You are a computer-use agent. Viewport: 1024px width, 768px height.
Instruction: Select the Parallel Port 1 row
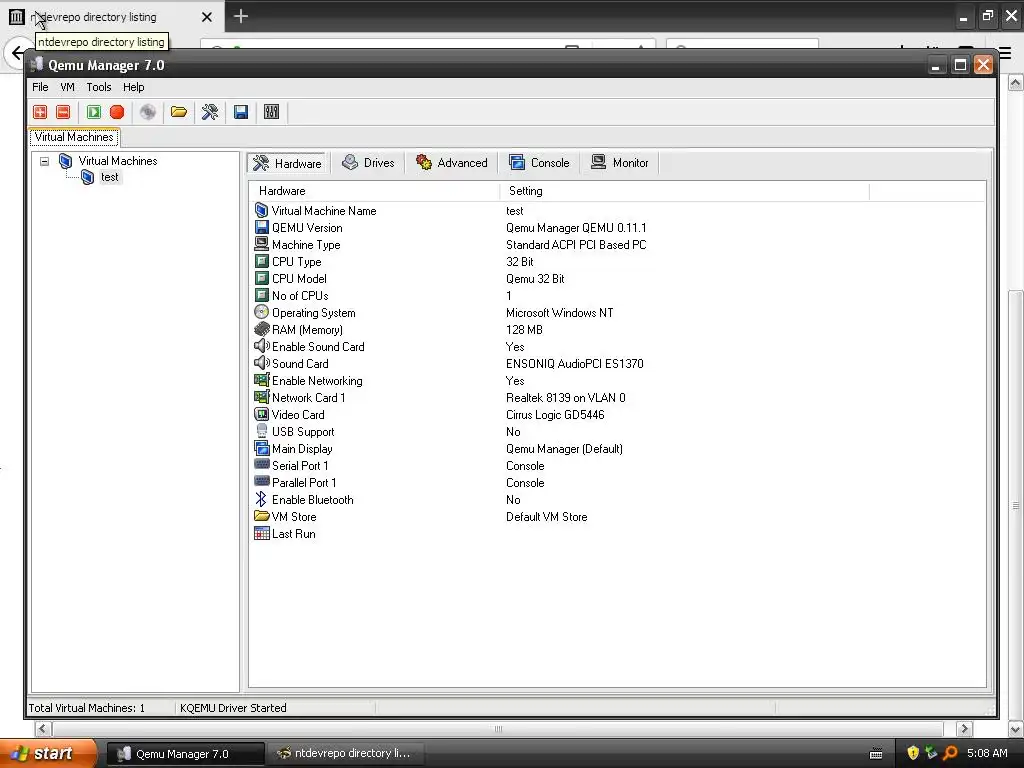tap(616, 483)
